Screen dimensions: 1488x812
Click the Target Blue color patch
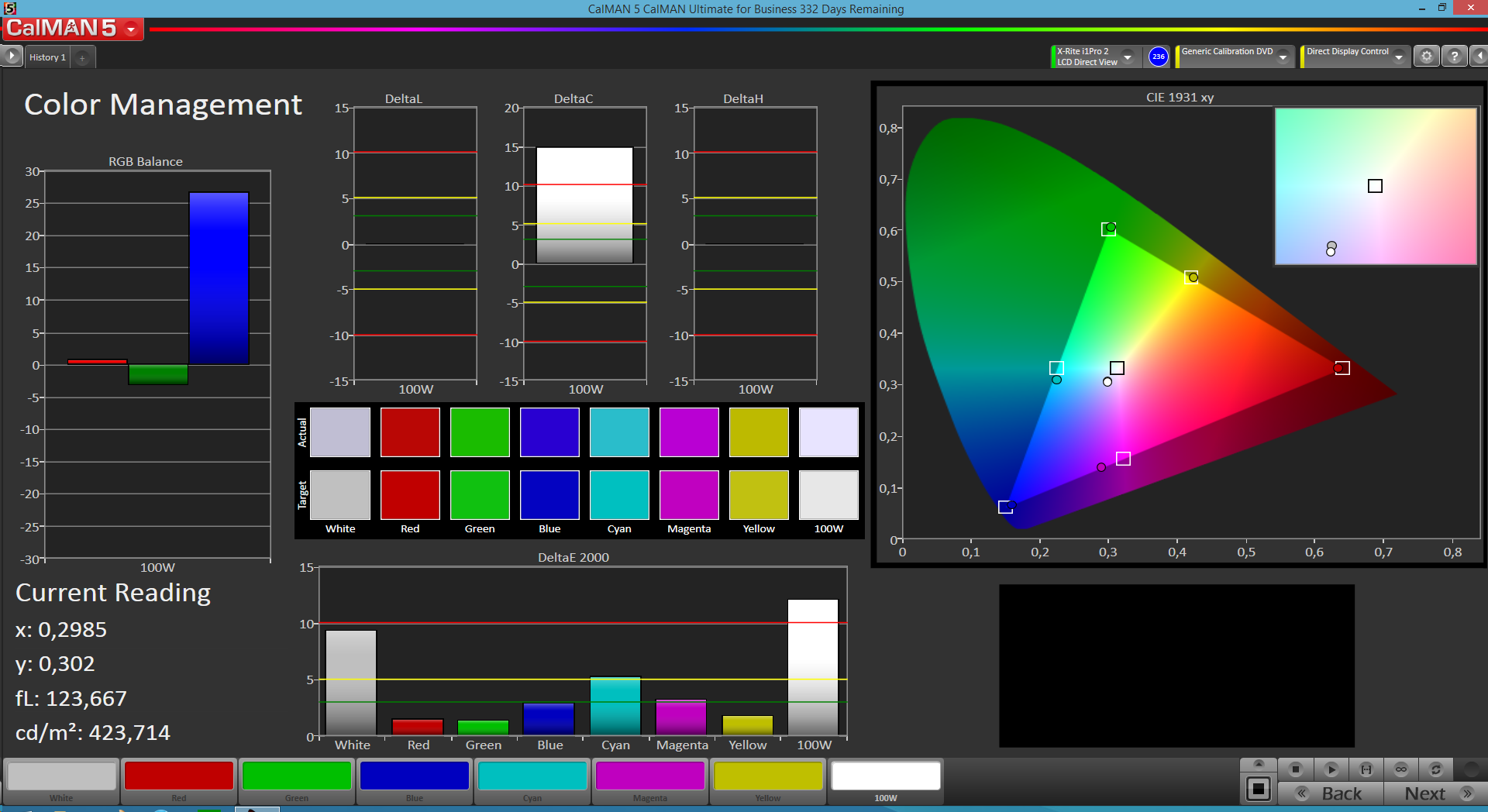(549, 494)
